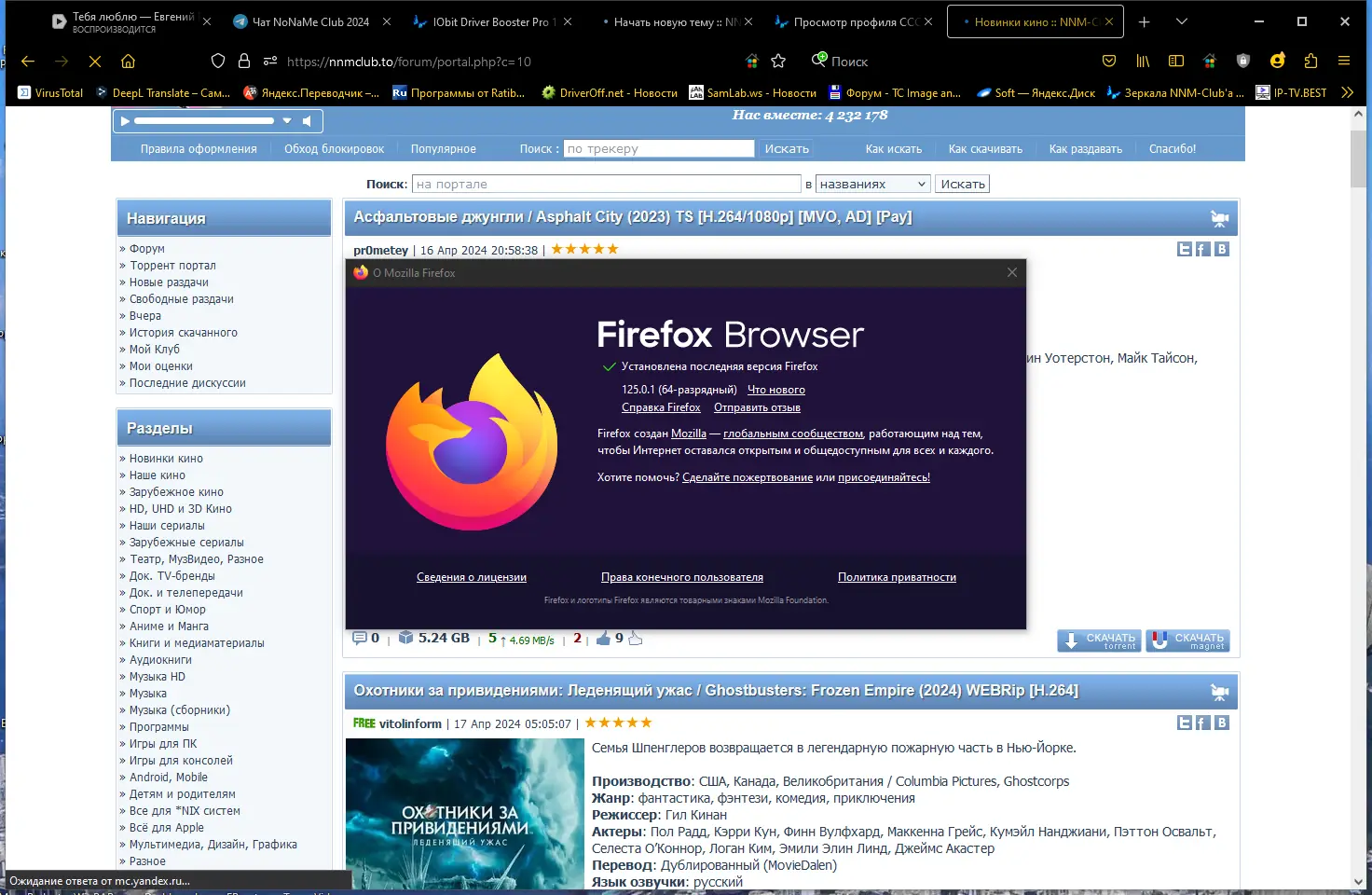
Task: Seek on the audio player progress bar
Action: [204, 120]
